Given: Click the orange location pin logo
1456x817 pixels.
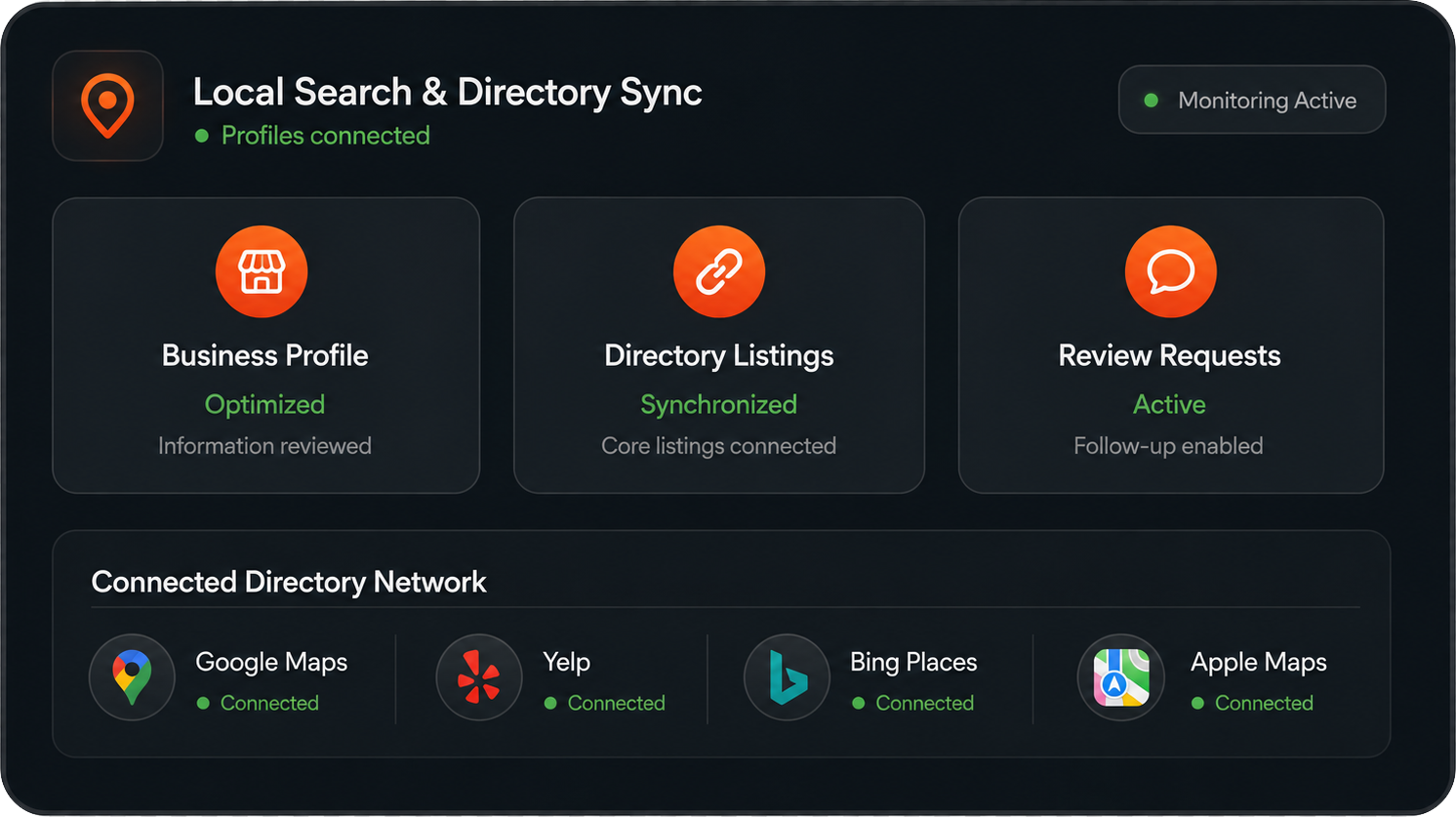Looking at the screenshot, I should tap(107, 105).
